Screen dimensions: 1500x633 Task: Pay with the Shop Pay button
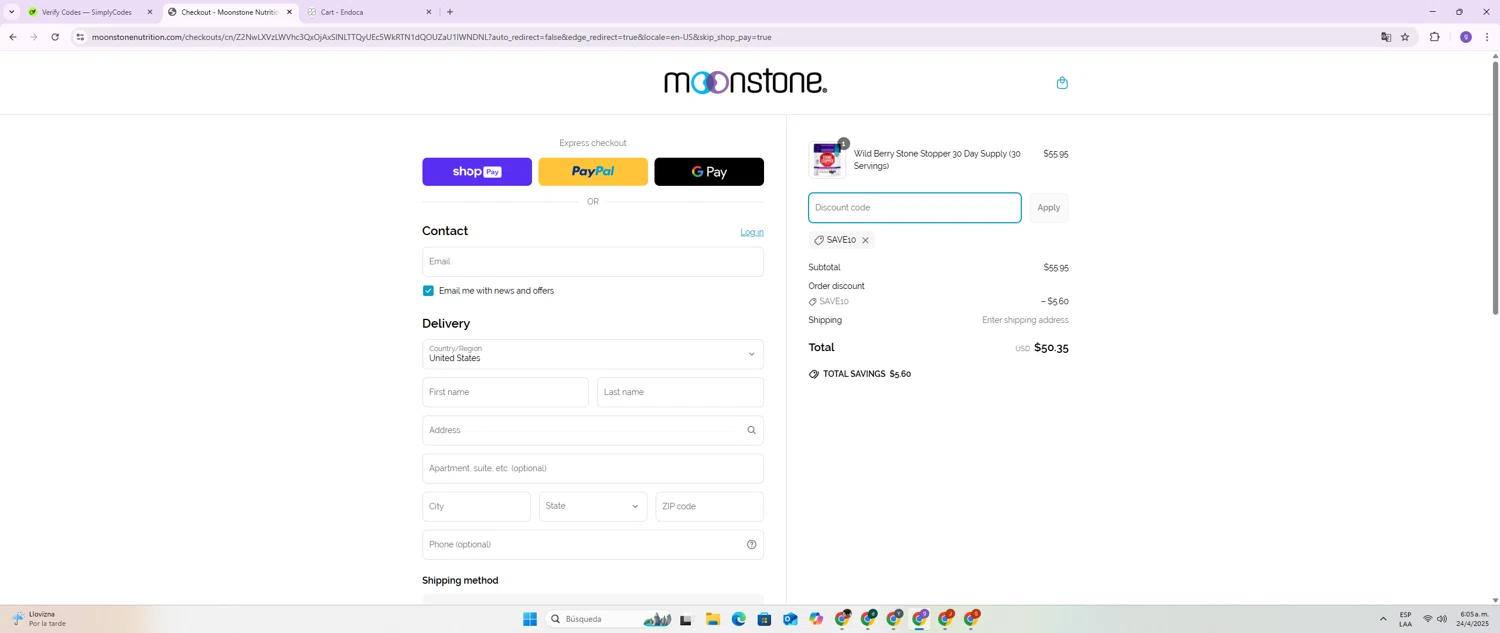(477, 172)
